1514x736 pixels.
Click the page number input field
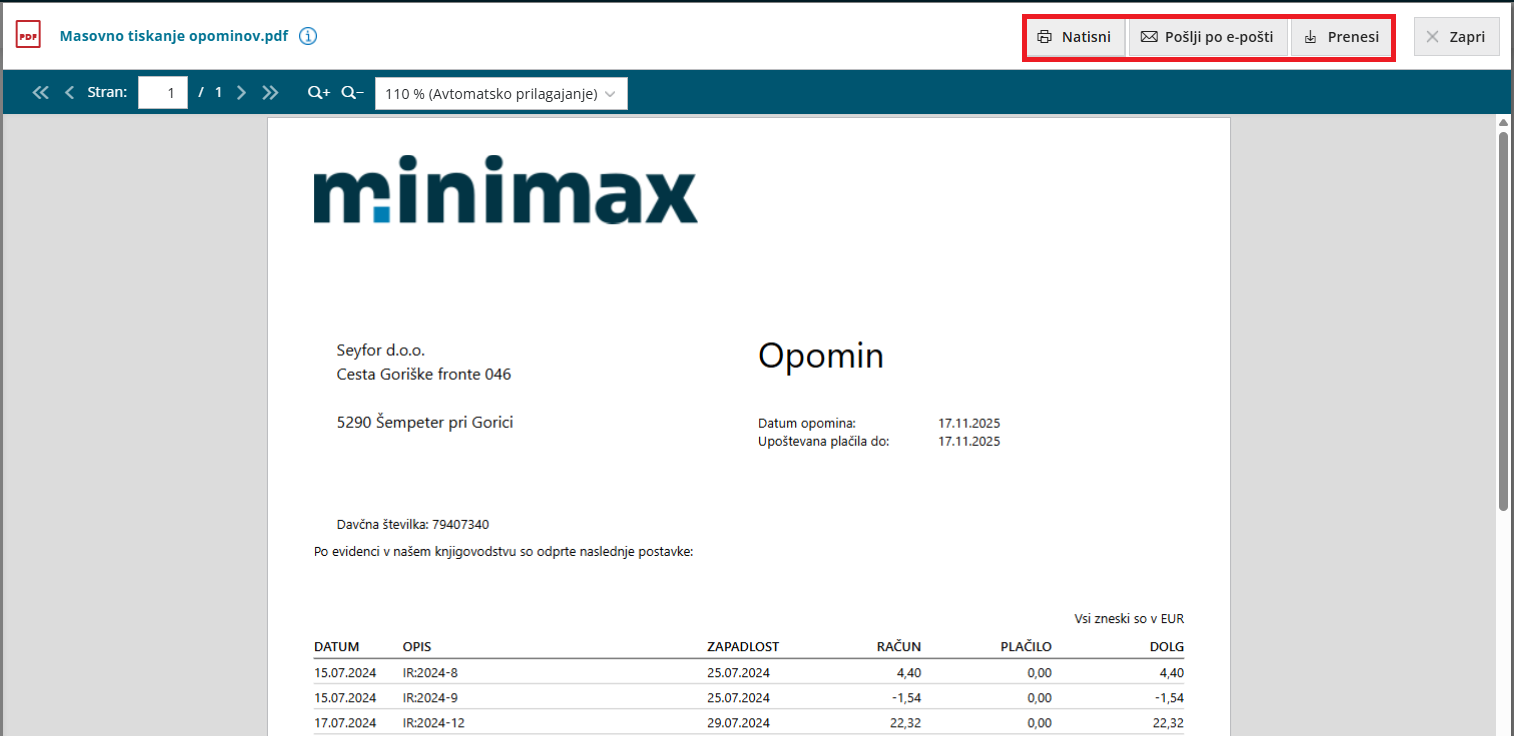[164, 93]
